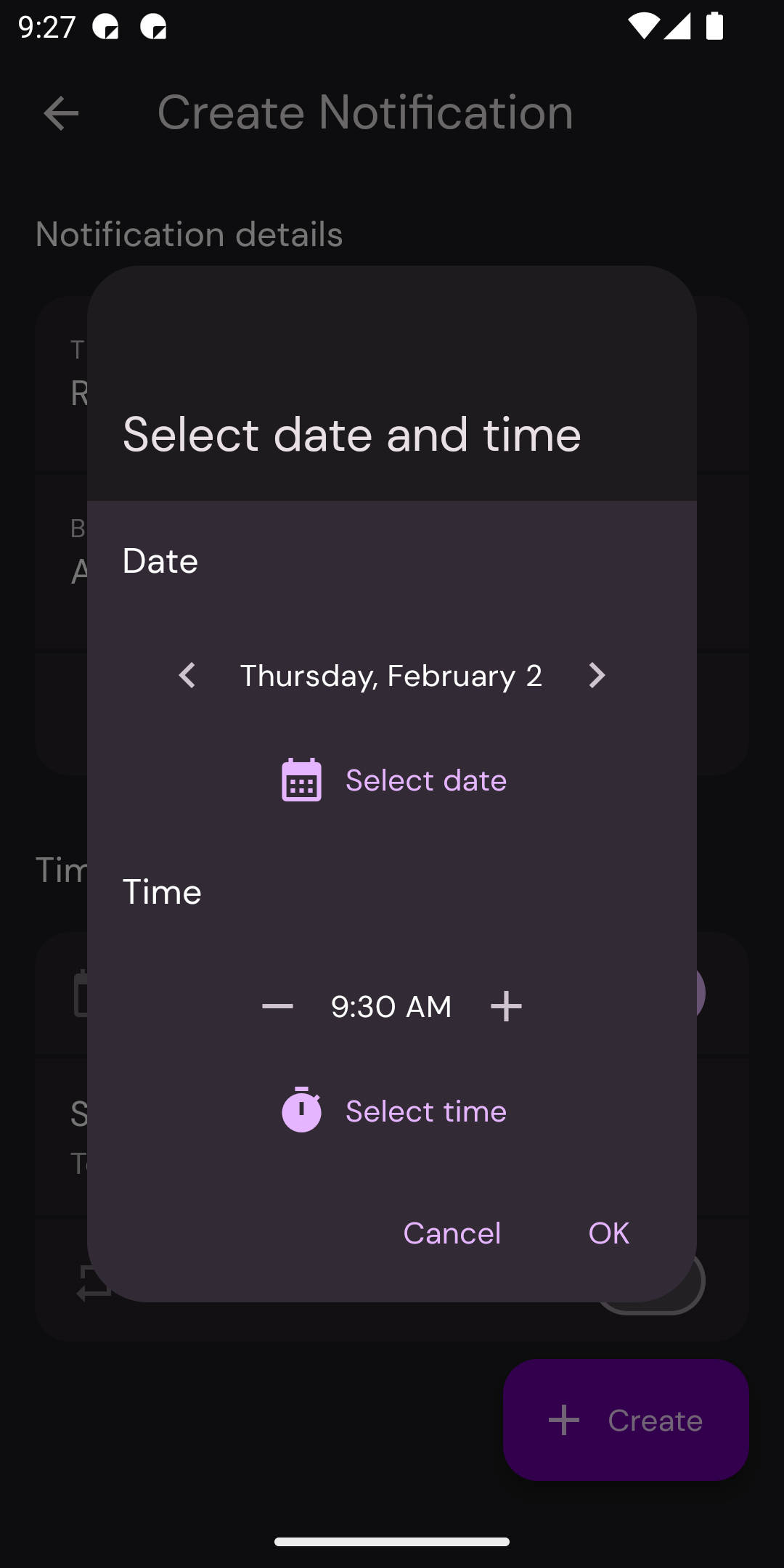Go to the previous date with left chevron
Image resolution: width=784 pixels, height=1568 pixels.
187,676
